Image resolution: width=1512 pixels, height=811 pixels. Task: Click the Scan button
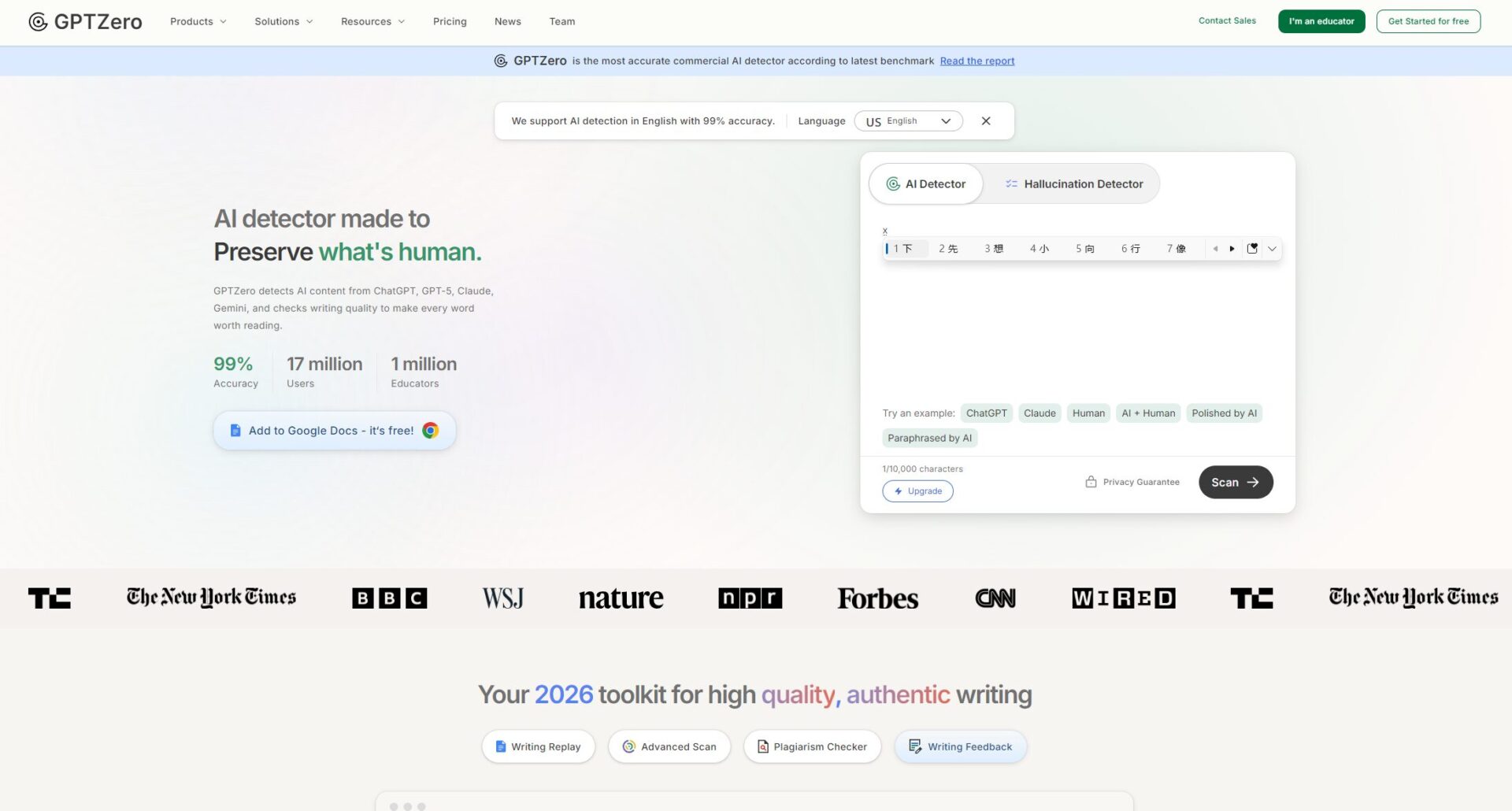point(1236,482)
